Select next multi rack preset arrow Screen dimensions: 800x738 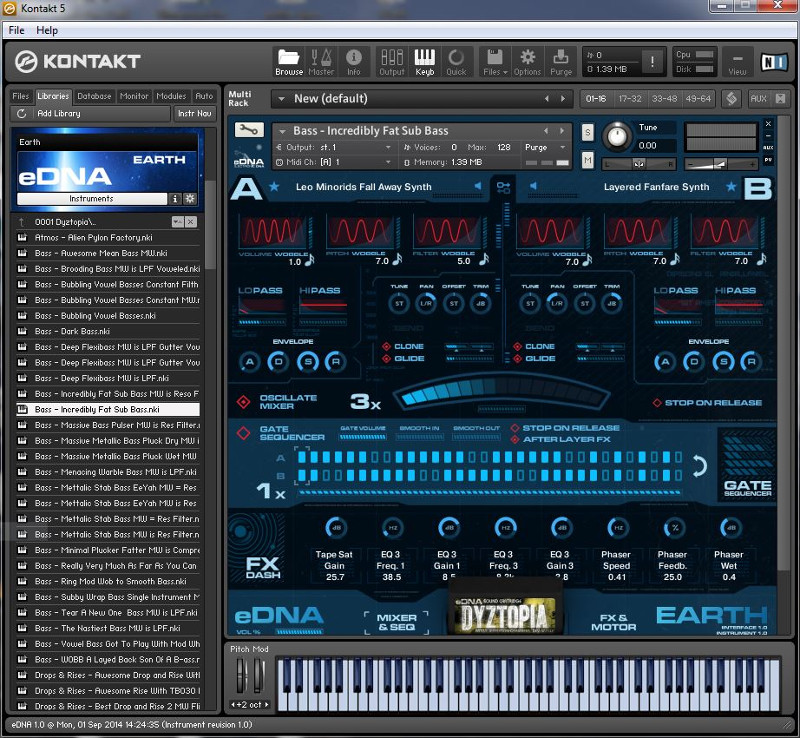pos(563,99)
